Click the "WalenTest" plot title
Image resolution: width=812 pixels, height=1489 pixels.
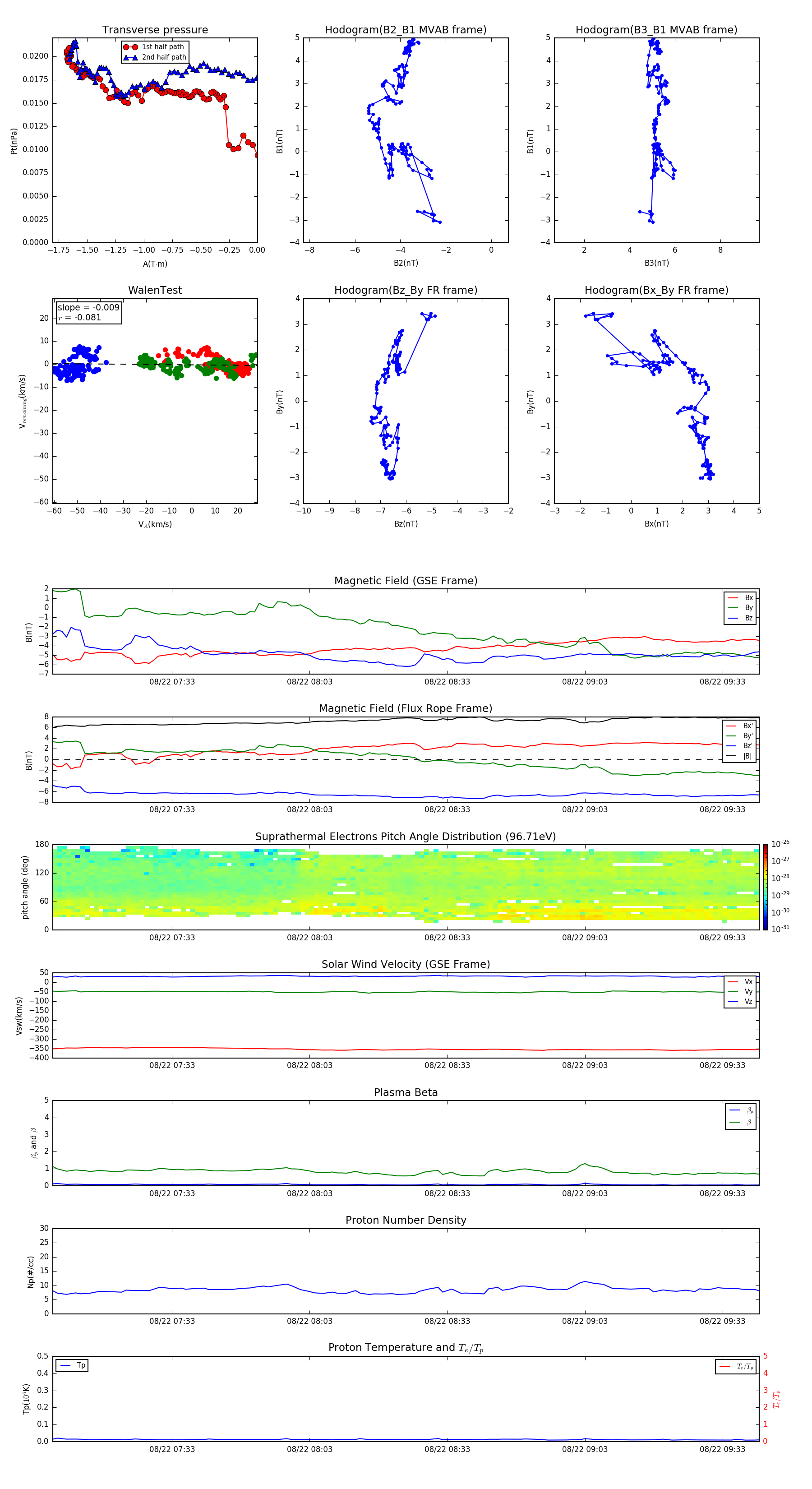155,290
